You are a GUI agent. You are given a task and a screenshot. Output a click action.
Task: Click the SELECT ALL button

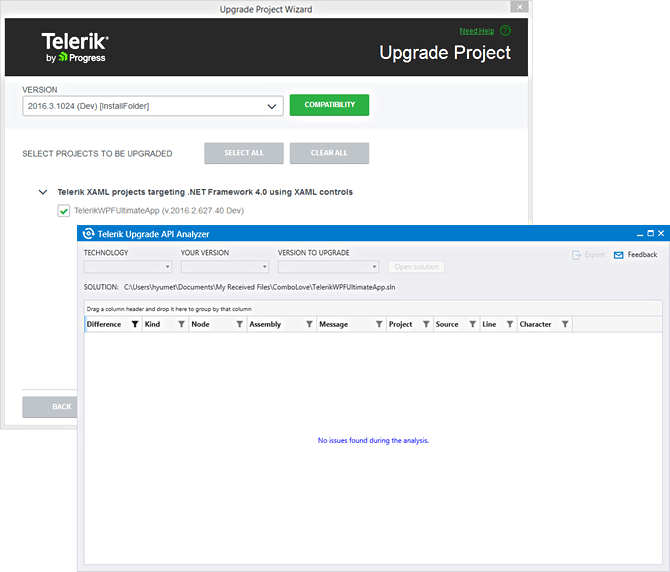coord(244,153)
